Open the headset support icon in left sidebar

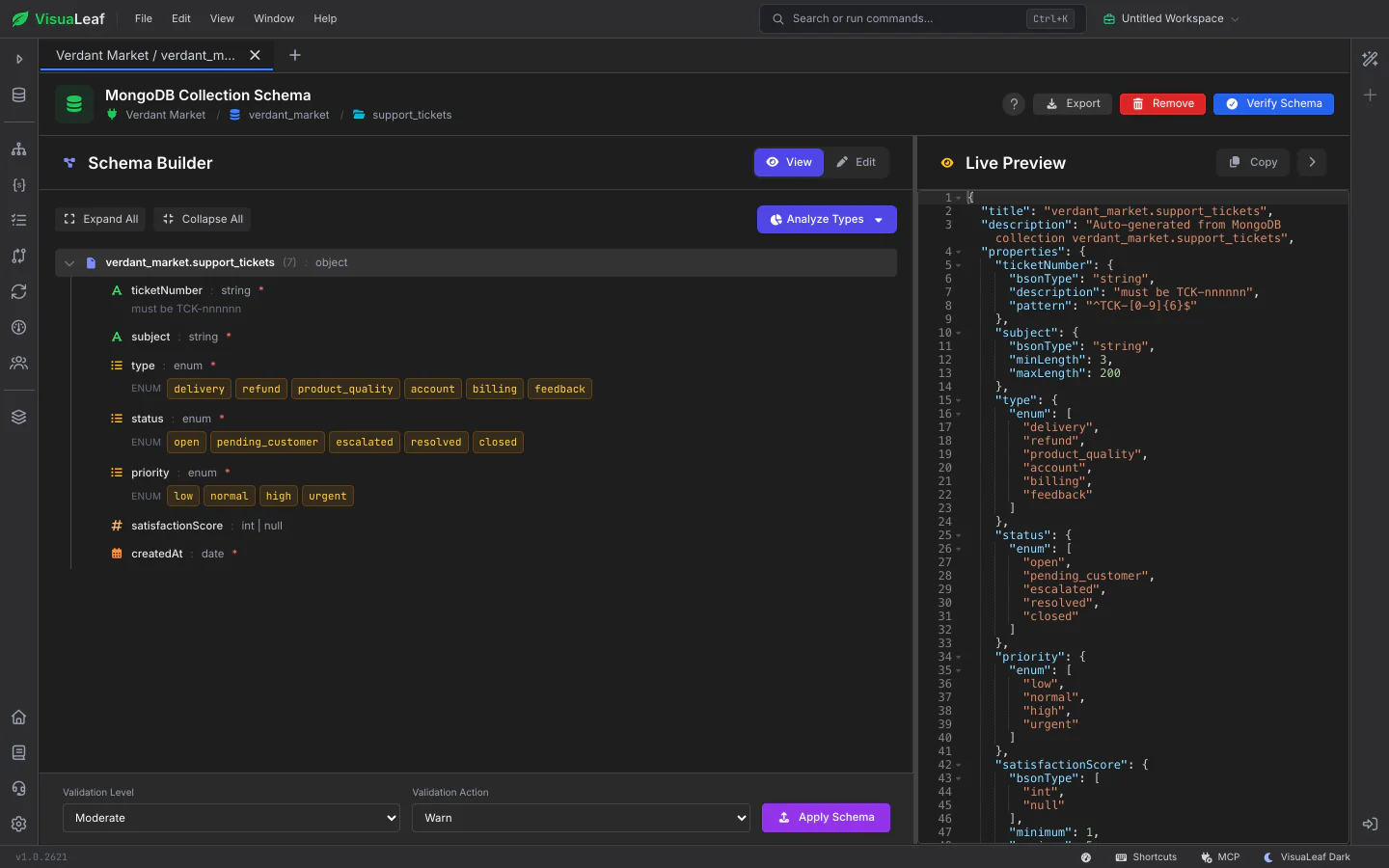tap(19, 789)
